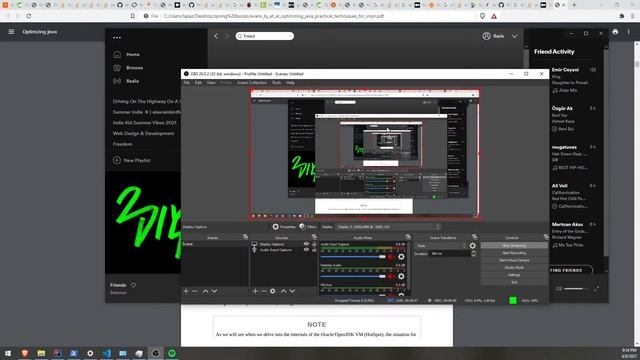Pop out the OBS Audio Mixer dock
Screen dimensions: 640x360
[x=408, y=237]
